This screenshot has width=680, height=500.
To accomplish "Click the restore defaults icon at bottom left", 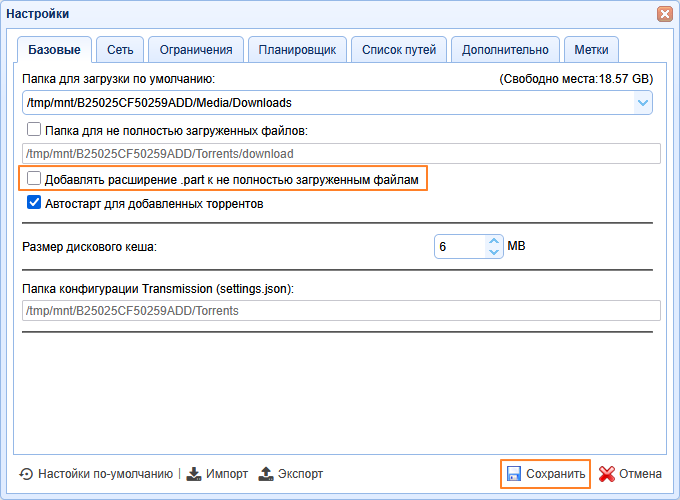I will (x=26, y=474).
